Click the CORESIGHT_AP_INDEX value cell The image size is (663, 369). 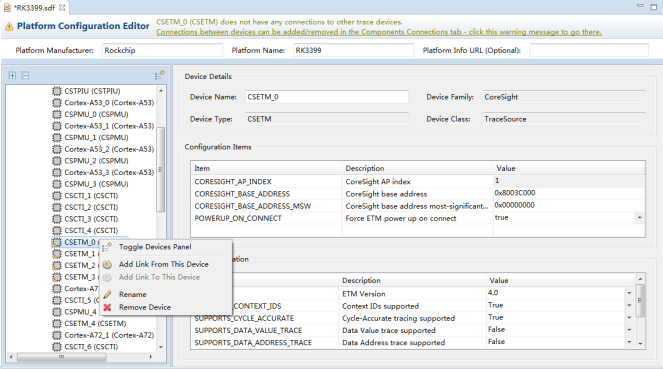(569, 181)
